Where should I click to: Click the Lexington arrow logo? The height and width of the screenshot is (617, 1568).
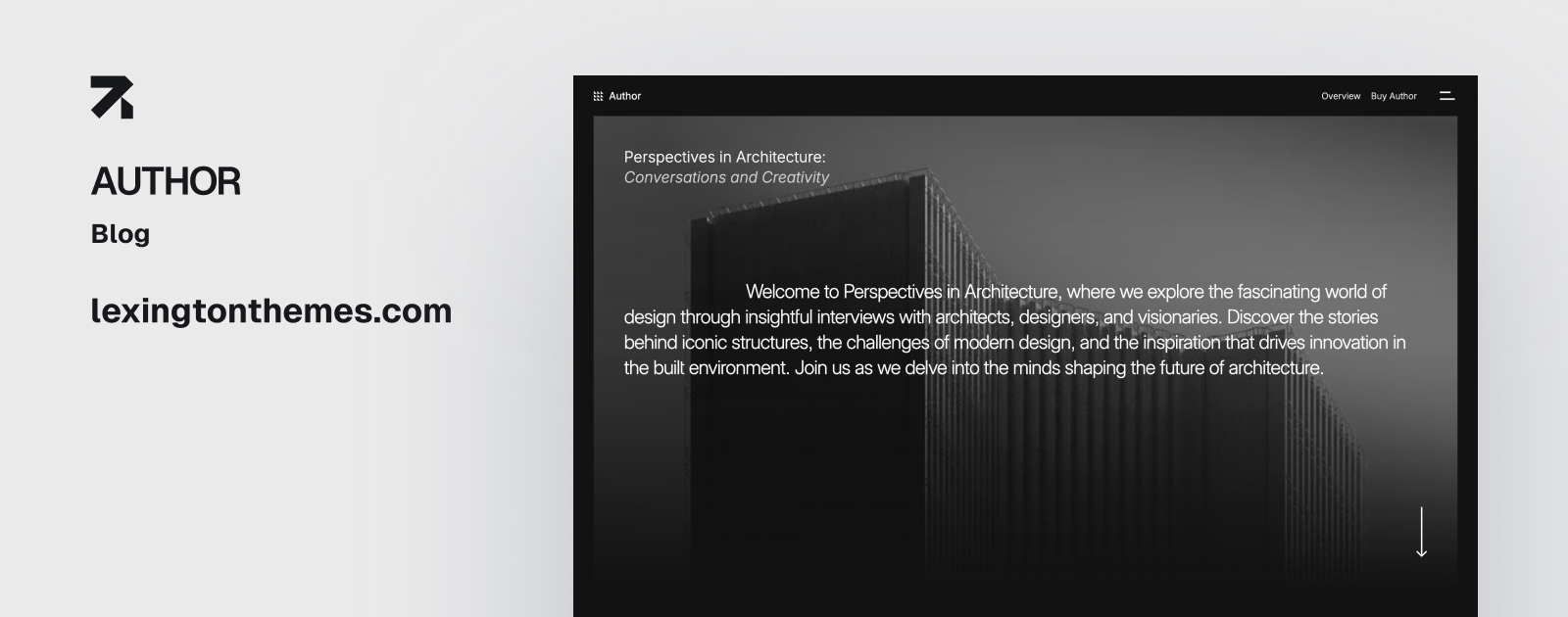pyautogui.click(x=112, y=97)
